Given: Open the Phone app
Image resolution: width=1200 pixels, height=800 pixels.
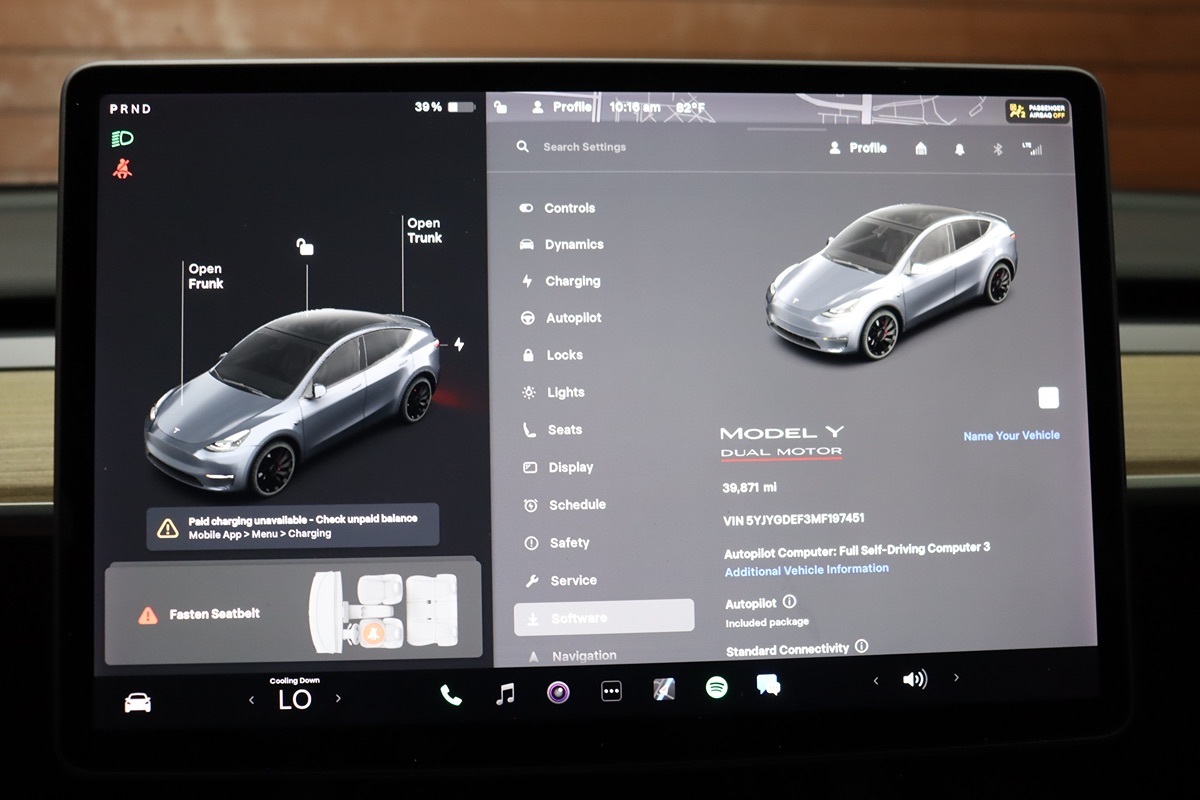Looking at the screenshot, I should pyautogui.click(x=451, y=695).
